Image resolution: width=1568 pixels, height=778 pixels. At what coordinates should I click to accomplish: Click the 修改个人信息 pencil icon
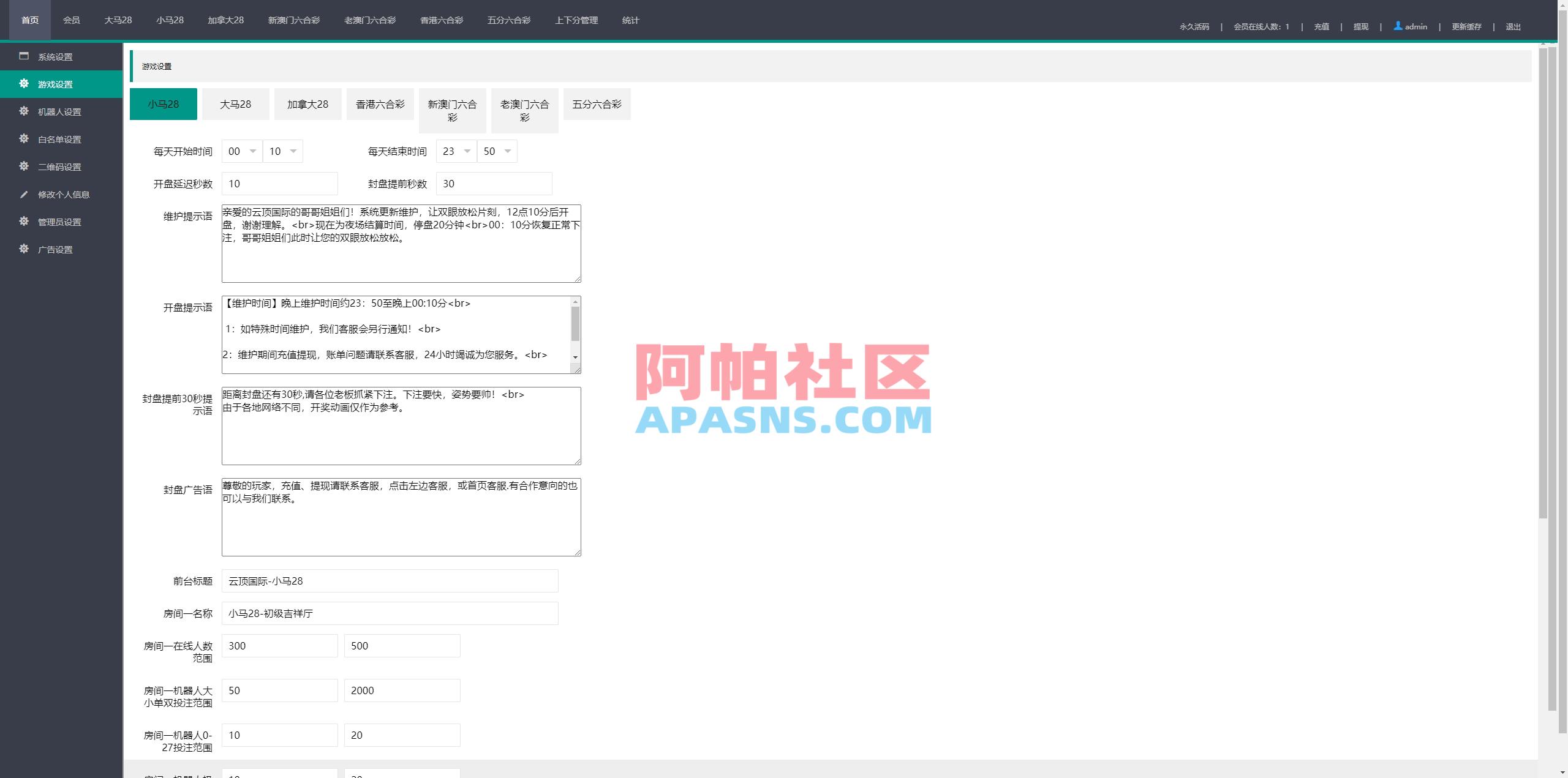23,195
